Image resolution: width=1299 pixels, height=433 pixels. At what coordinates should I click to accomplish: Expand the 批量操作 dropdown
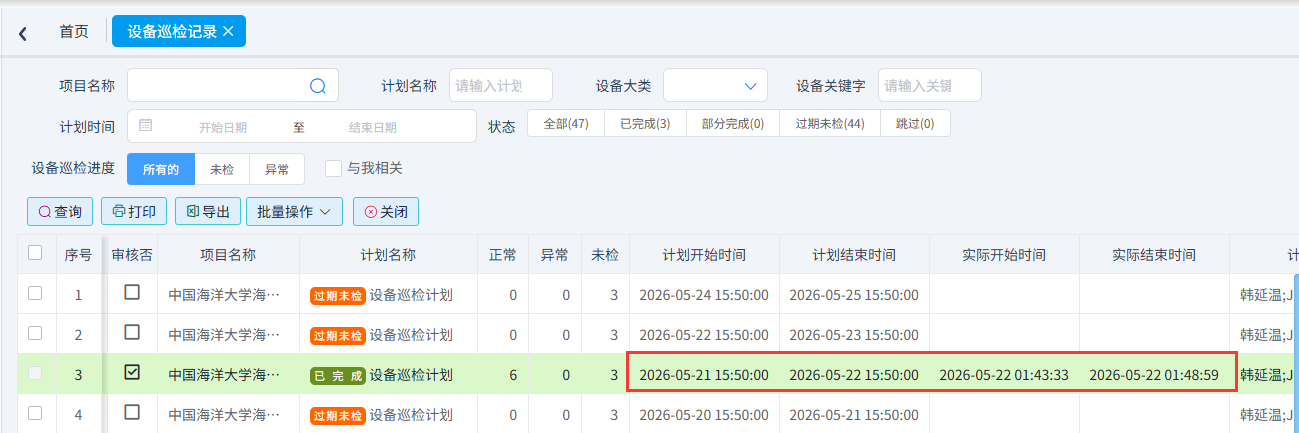294,212
